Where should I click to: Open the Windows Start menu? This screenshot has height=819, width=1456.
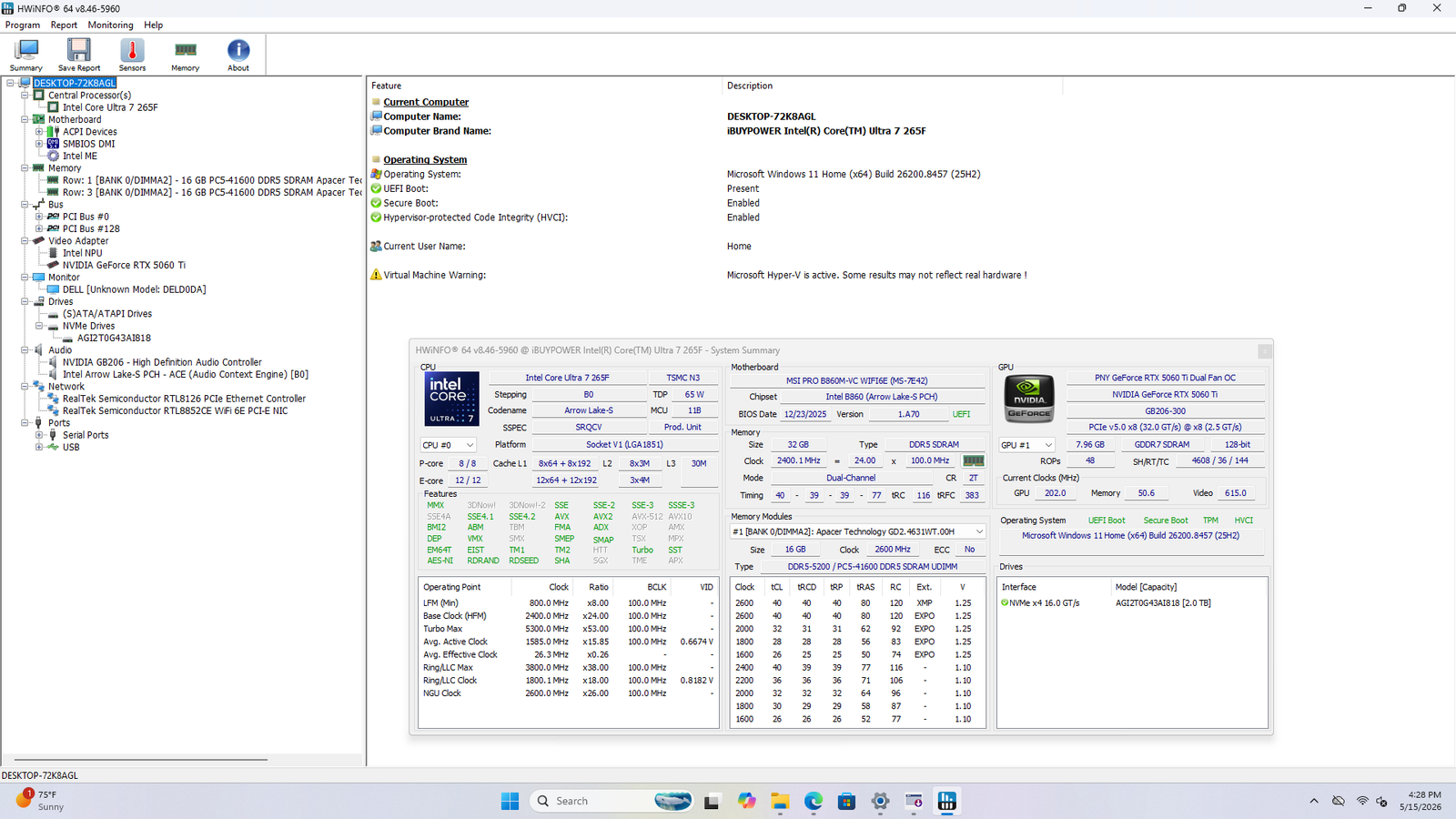pos(510,801)
